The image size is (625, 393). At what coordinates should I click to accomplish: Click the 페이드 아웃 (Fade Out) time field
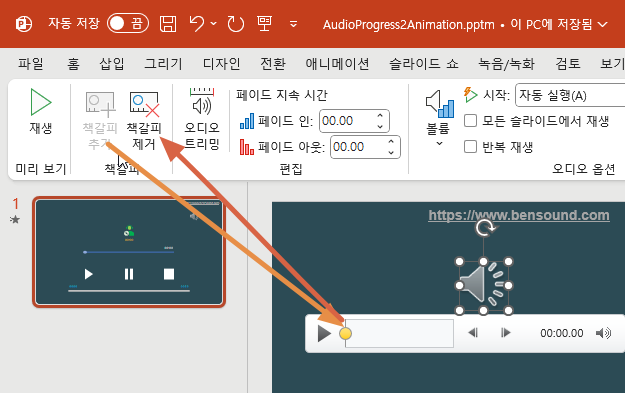[x=359, y=147]
